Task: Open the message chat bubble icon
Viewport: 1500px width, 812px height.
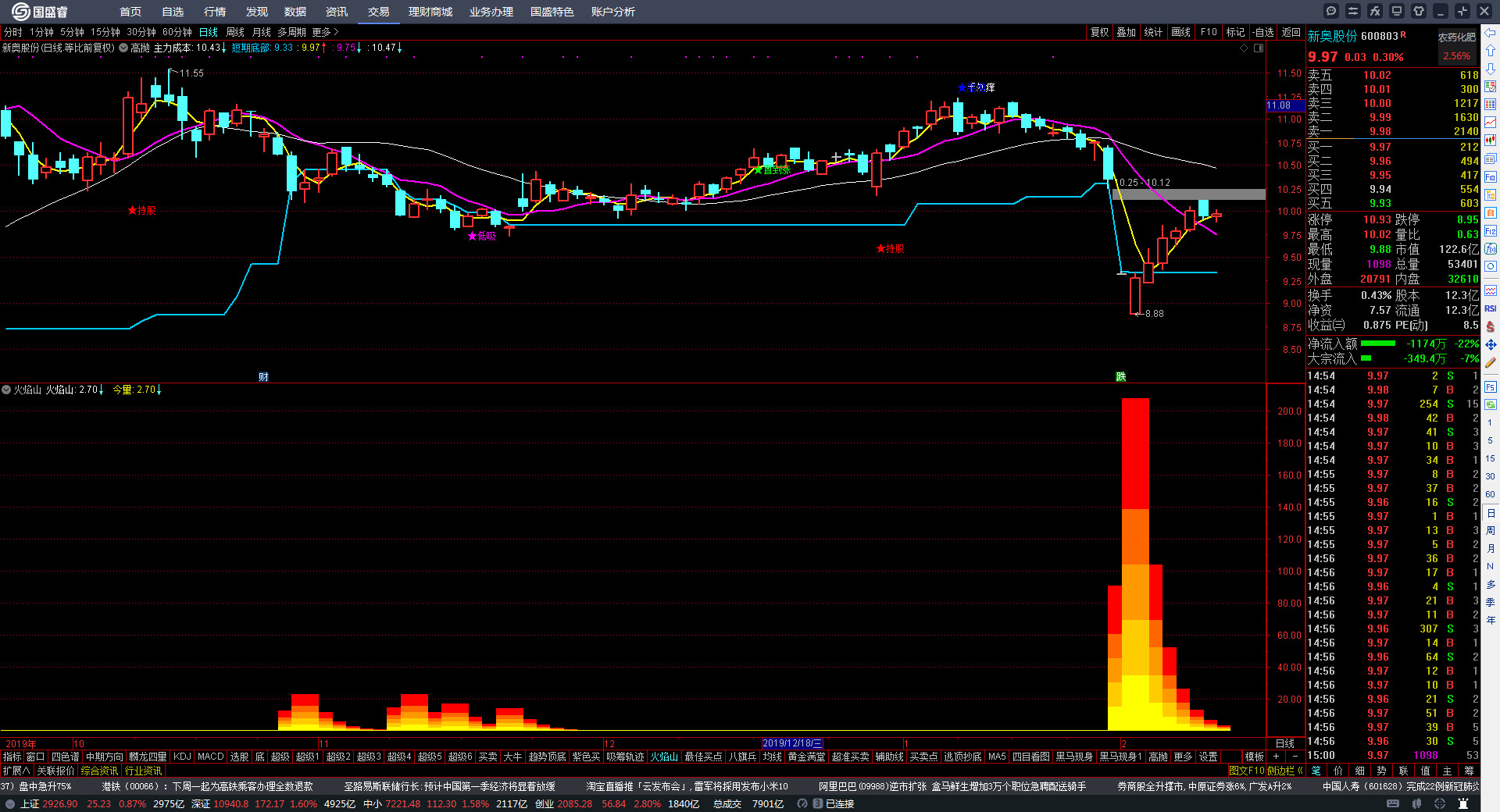Action: click(1331, 11)
